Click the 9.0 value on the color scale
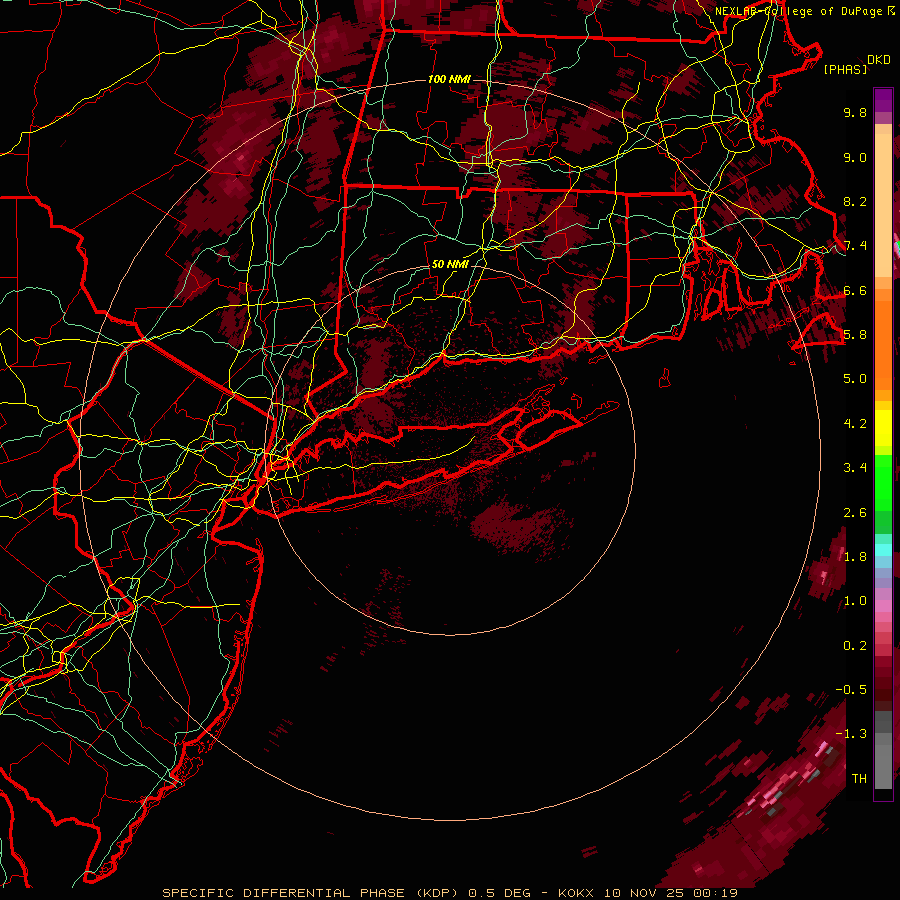This screenshot has width=900, height=900. 855,157
